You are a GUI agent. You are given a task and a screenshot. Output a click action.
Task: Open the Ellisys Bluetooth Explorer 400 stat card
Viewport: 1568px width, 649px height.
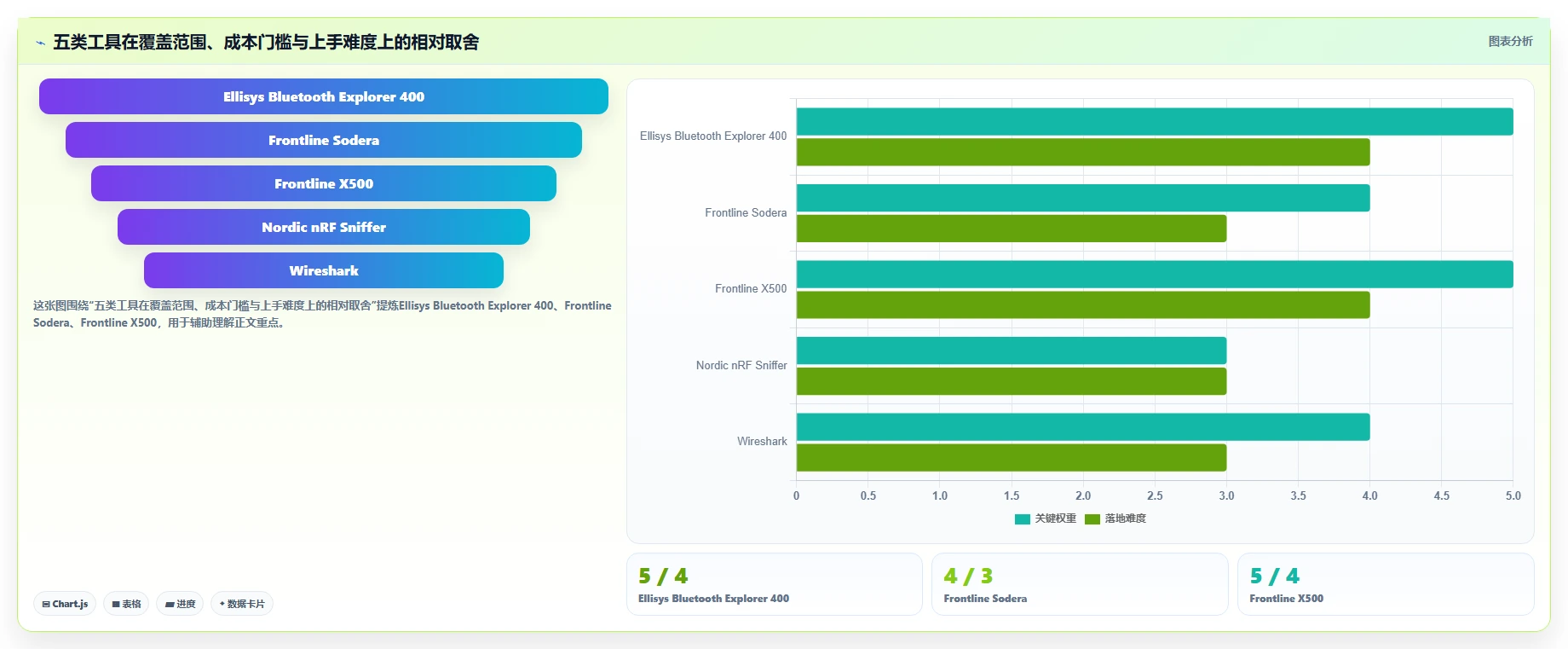point(775,584)
